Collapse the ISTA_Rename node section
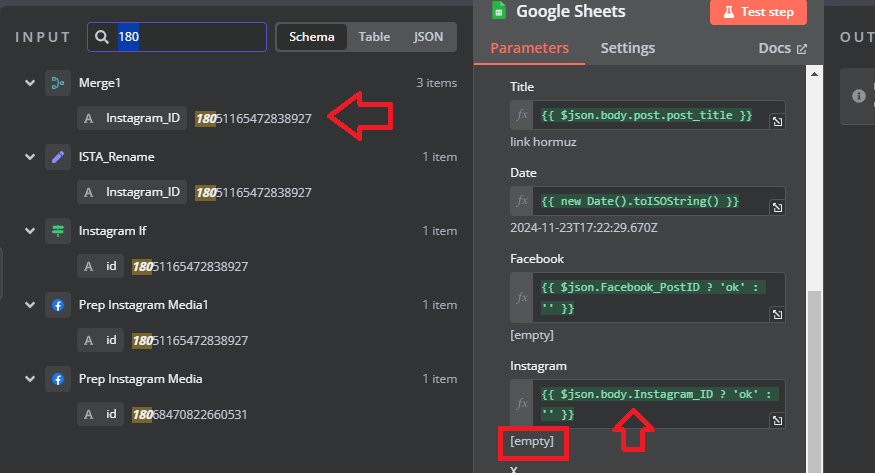Image resolution: width=875 pixels, height=473 pixels. (x=30, y=157)
